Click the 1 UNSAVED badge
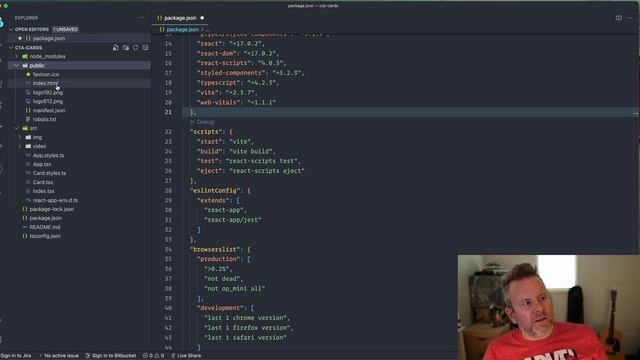 pos(65,29)
